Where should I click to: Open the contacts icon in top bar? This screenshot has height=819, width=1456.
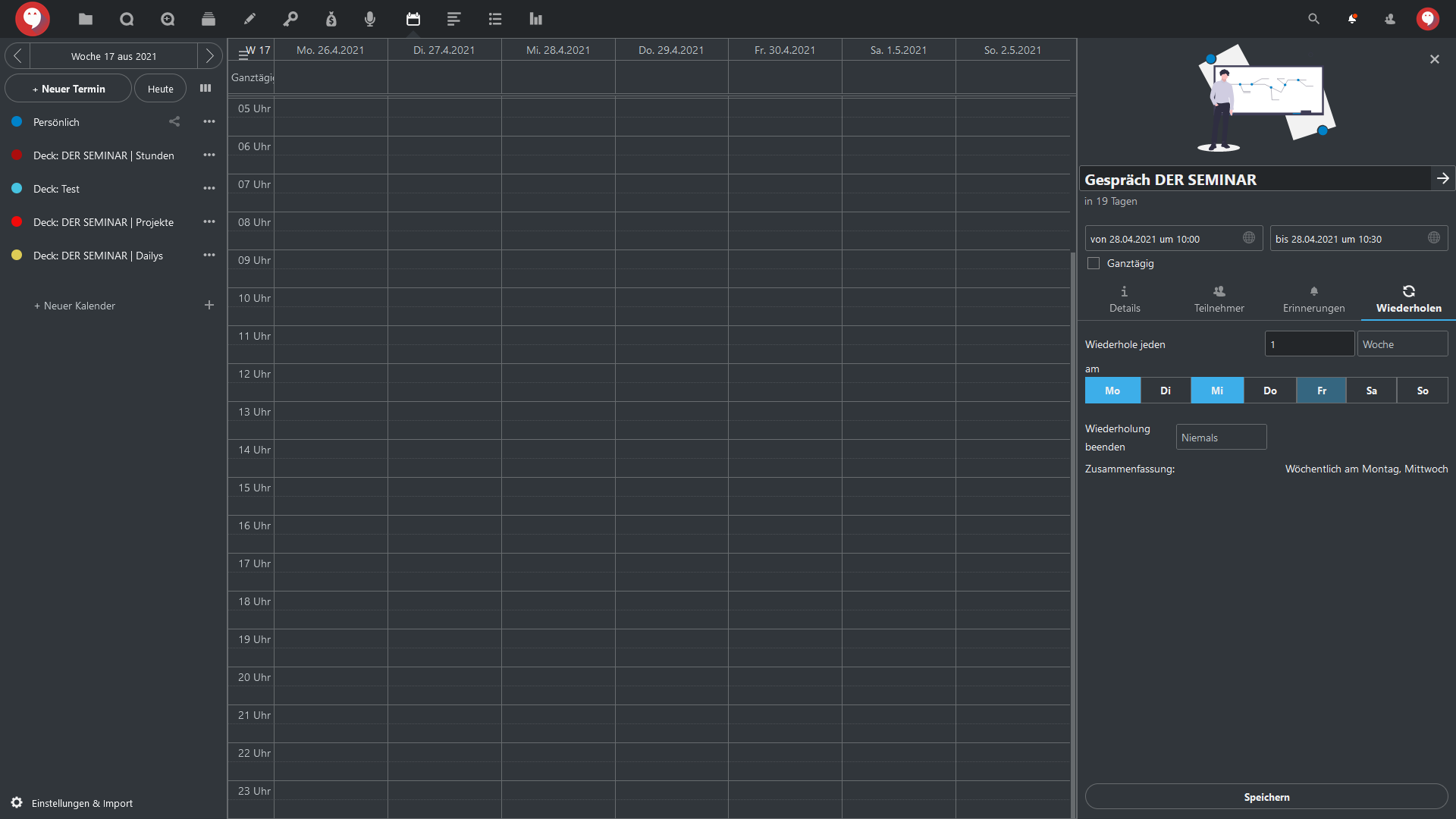click(1390, 19)
